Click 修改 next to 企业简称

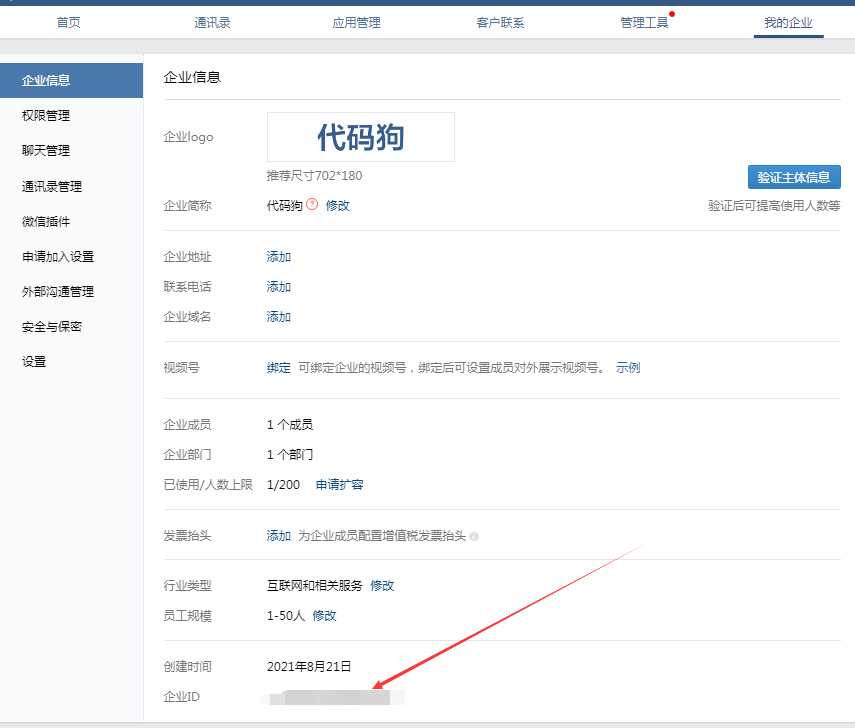click(338, 206)
